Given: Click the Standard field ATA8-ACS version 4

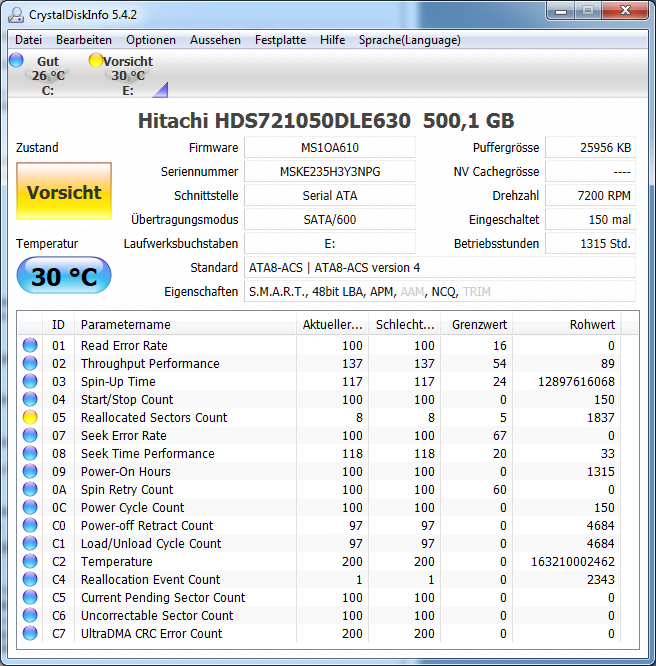Looking at the screenshot, I should pos(440,268).
